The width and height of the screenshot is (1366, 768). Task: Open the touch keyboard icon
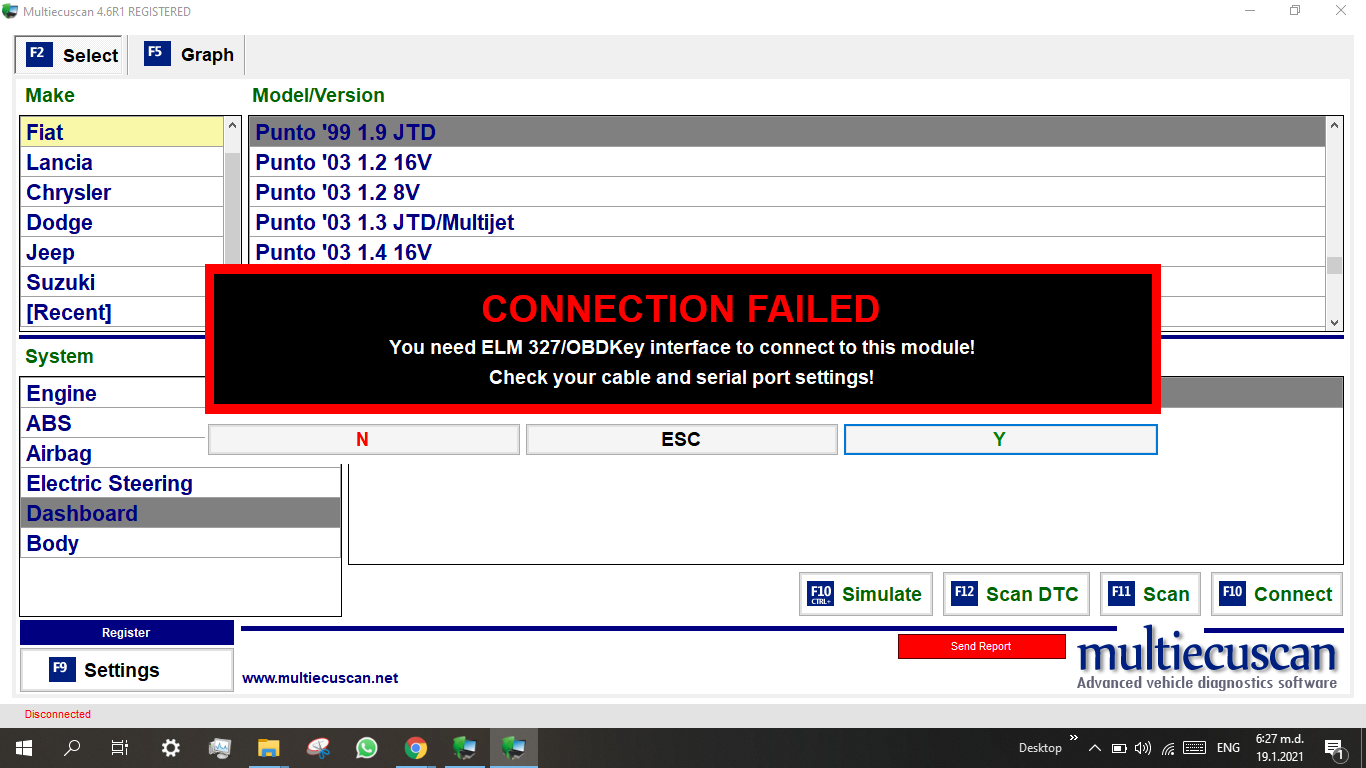1194,748
